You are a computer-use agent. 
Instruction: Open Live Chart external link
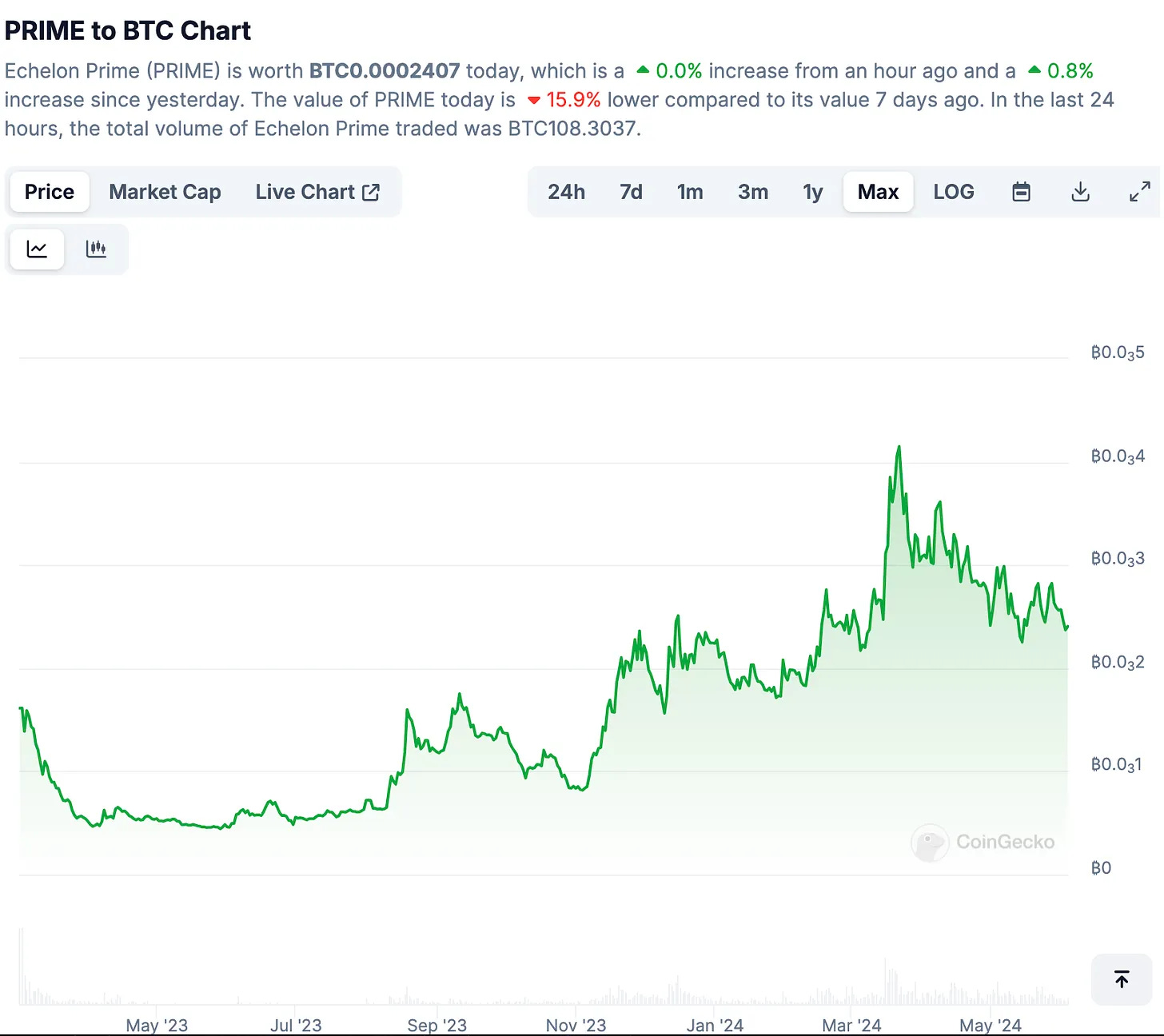point(317,192)
